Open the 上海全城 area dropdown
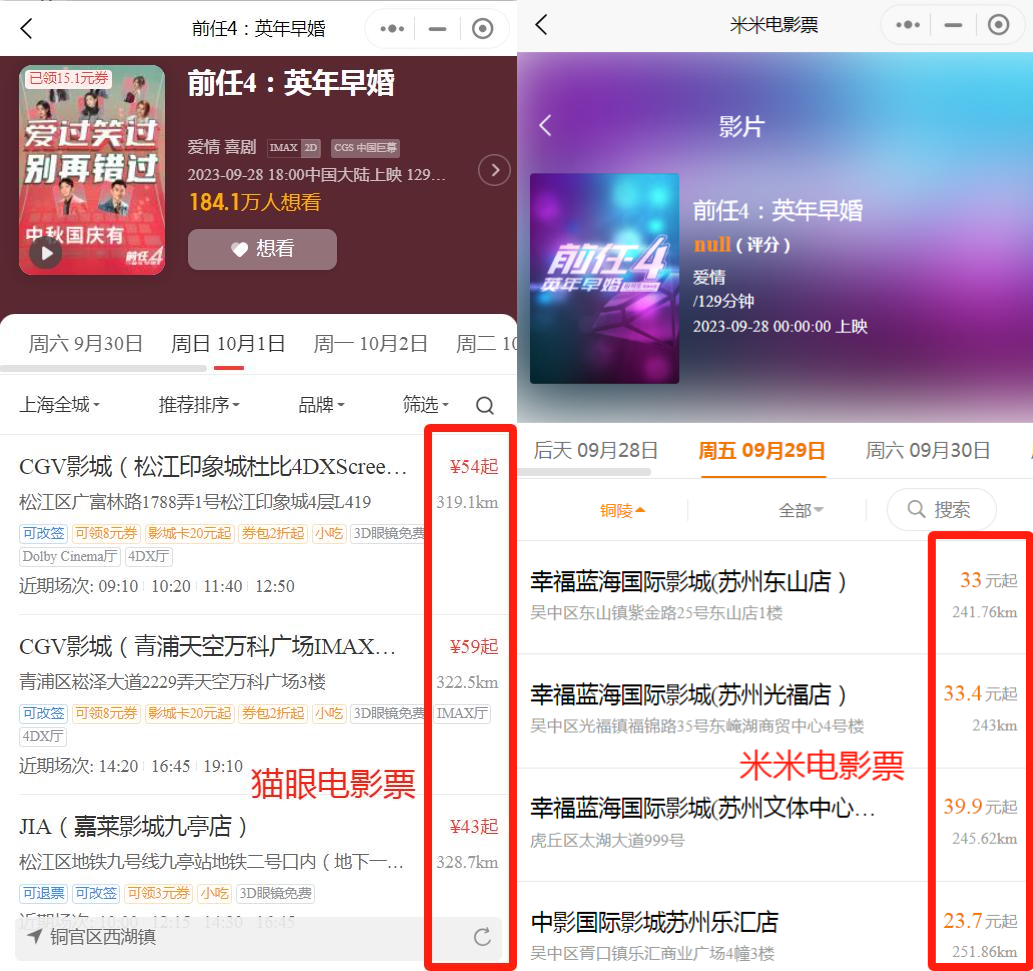 click(x=59, y=404)
